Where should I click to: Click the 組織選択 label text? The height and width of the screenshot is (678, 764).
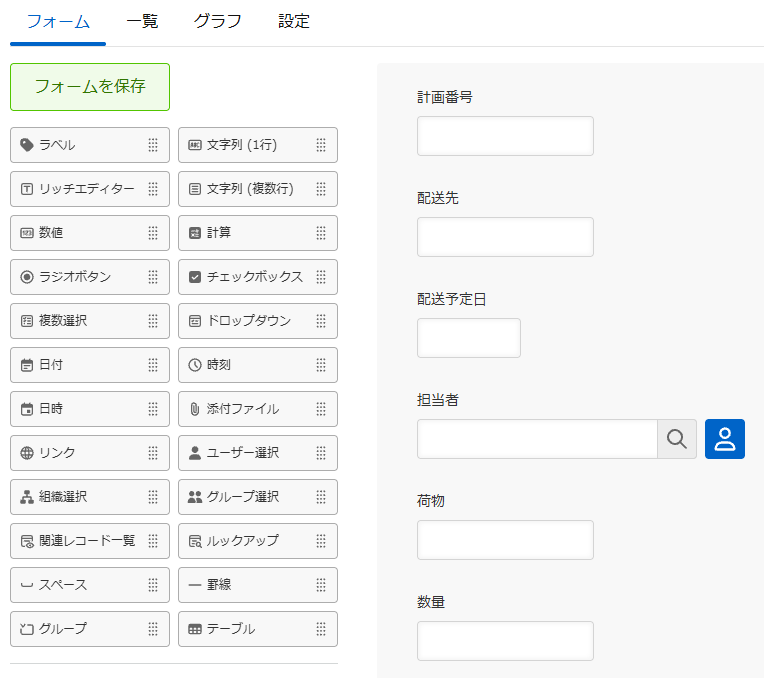63,497
